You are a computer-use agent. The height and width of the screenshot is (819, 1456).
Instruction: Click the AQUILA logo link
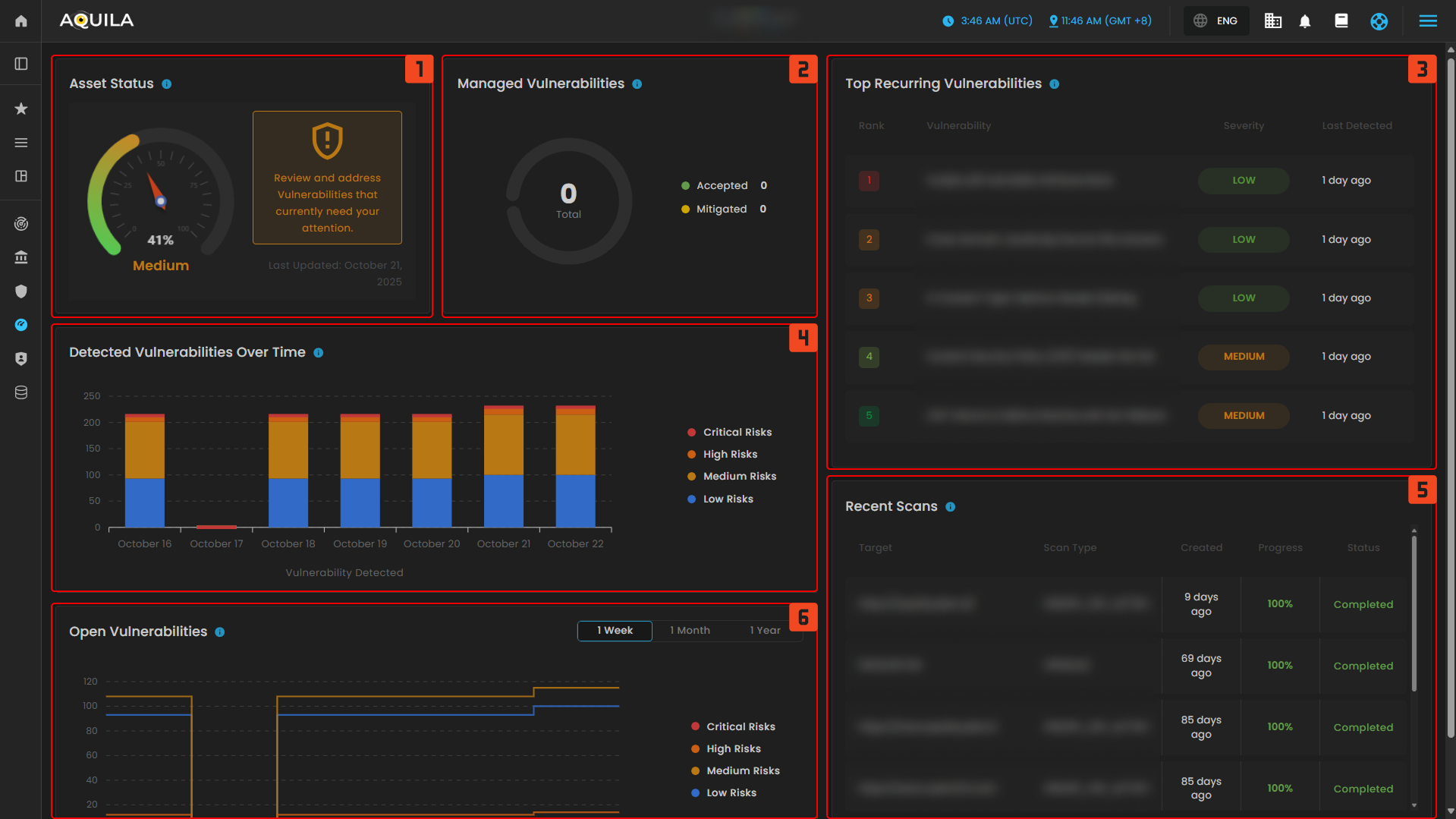click(96, 20)
